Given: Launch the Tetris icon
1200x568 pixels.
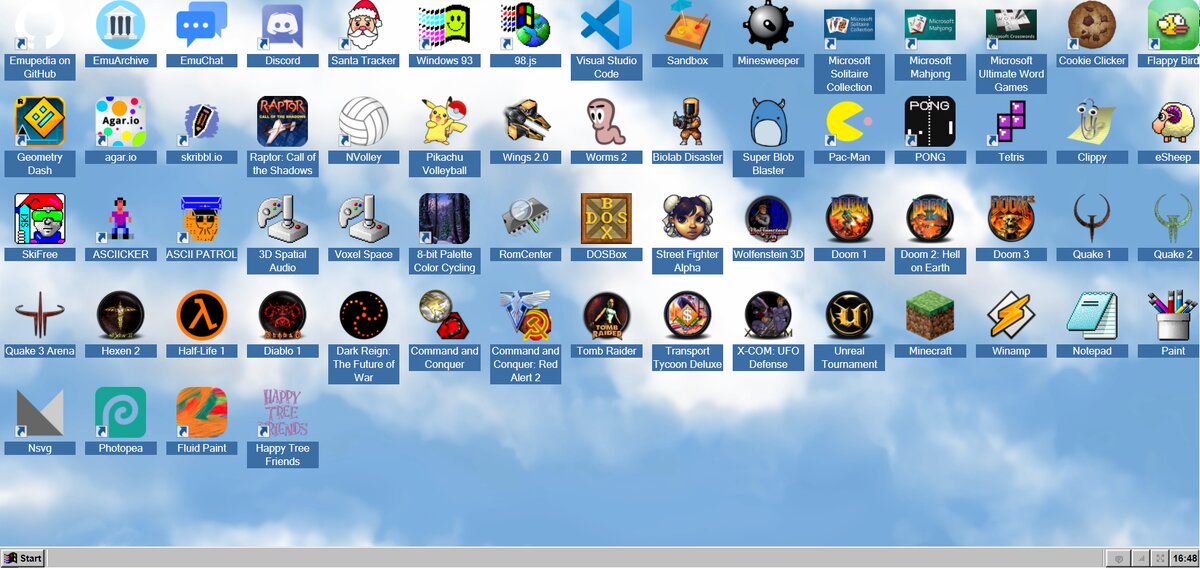Looking at the screenshot, I should [1011, 121].
